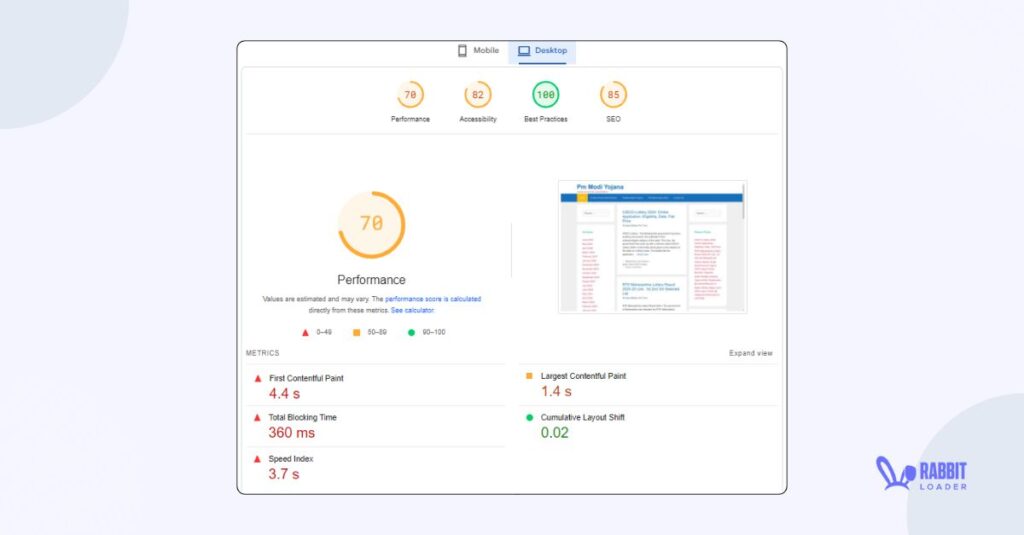
Task: Open the SEO score gauge 85
Action: tap(613, 95)
